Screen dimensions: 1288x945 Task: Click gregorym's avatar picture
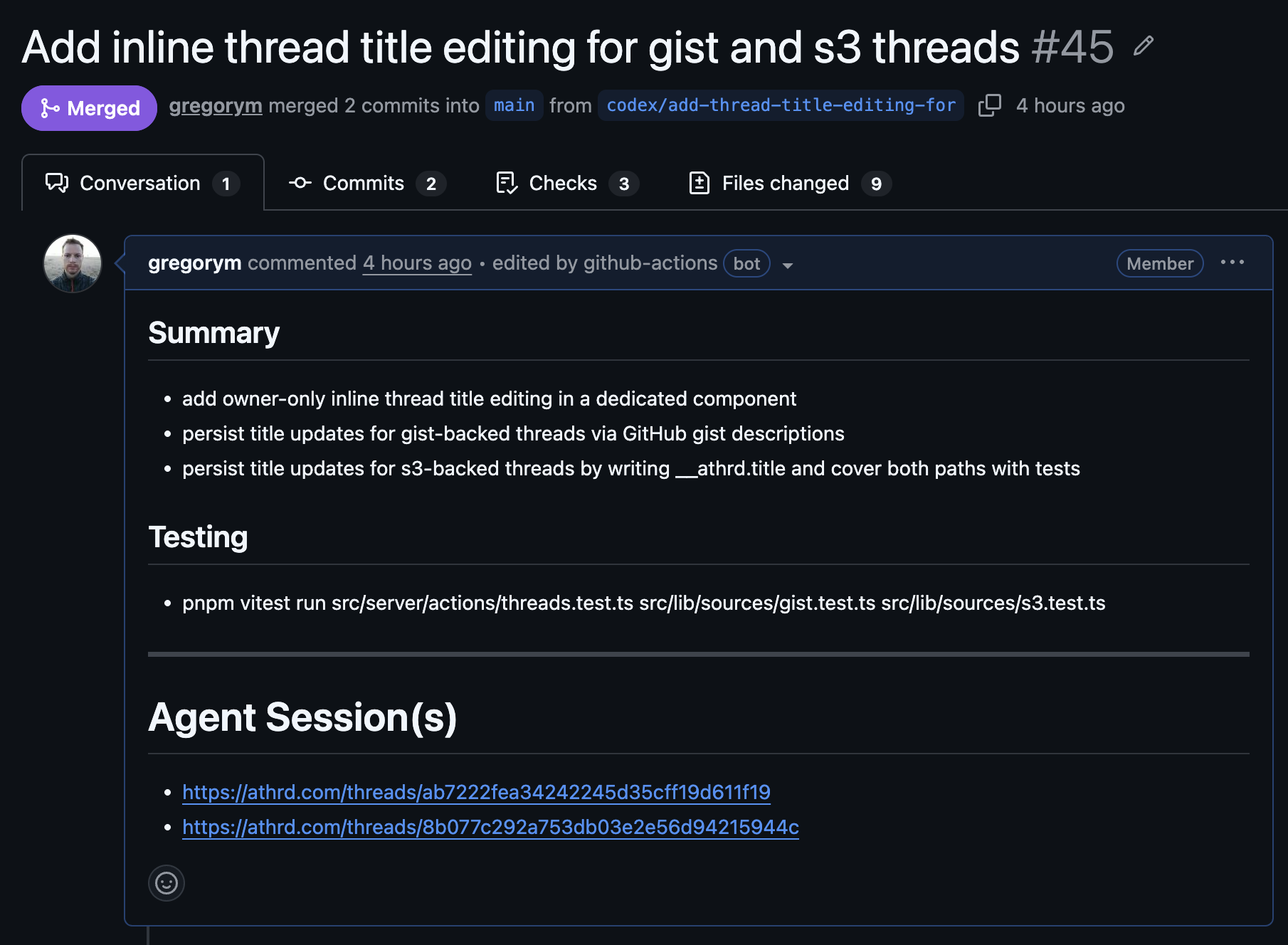pyautogui.click(x=72, y=263)
